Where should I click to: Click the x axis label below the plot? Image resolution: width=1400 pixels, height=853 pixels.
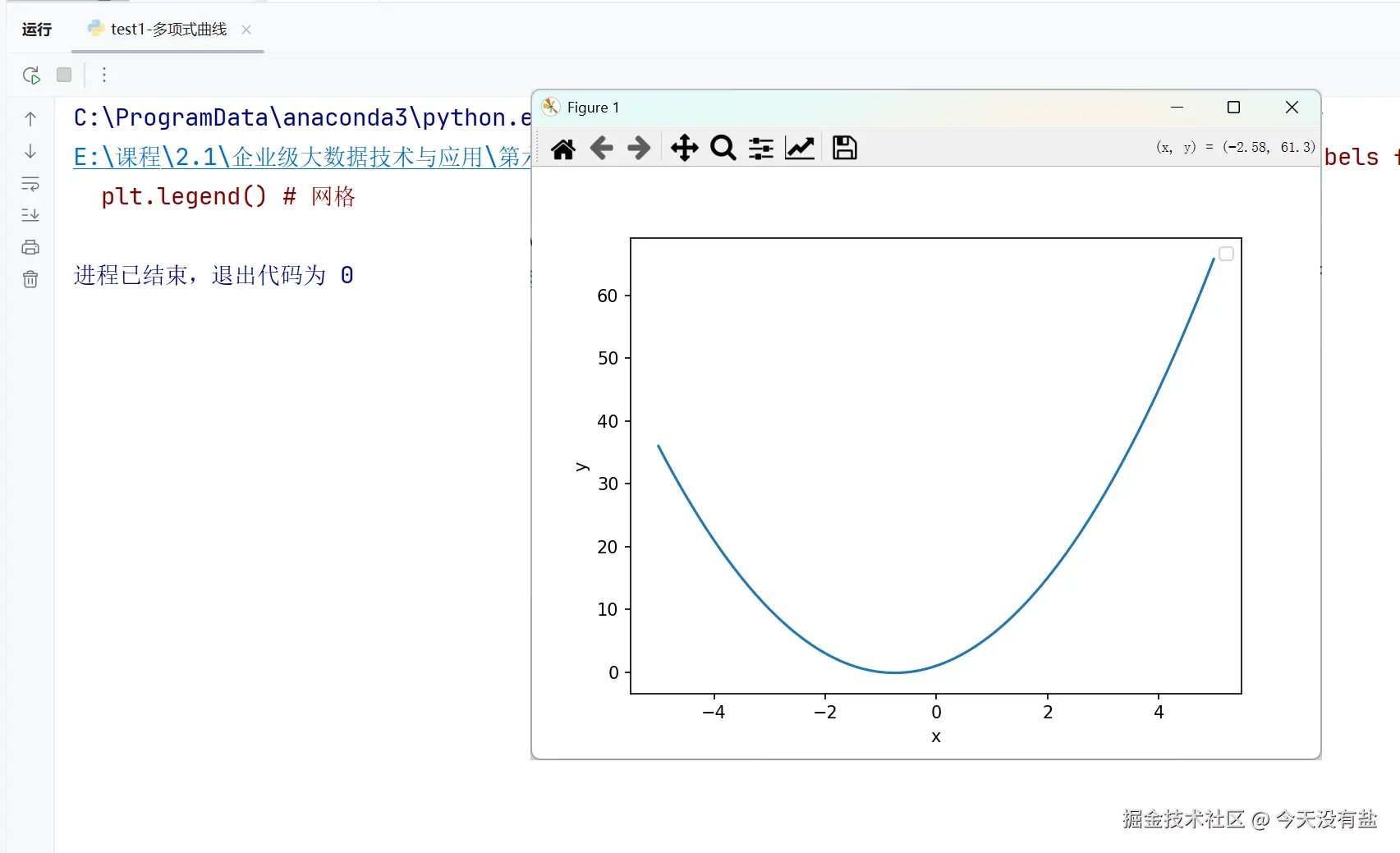click(x=936, y=736)
